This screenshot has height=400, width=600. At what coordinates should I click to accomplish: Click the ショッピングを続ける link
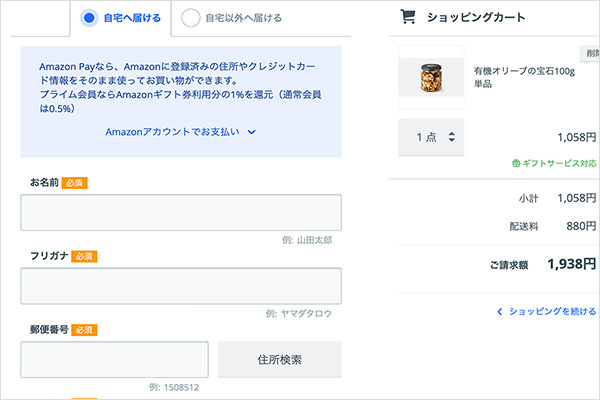(553, 312)
